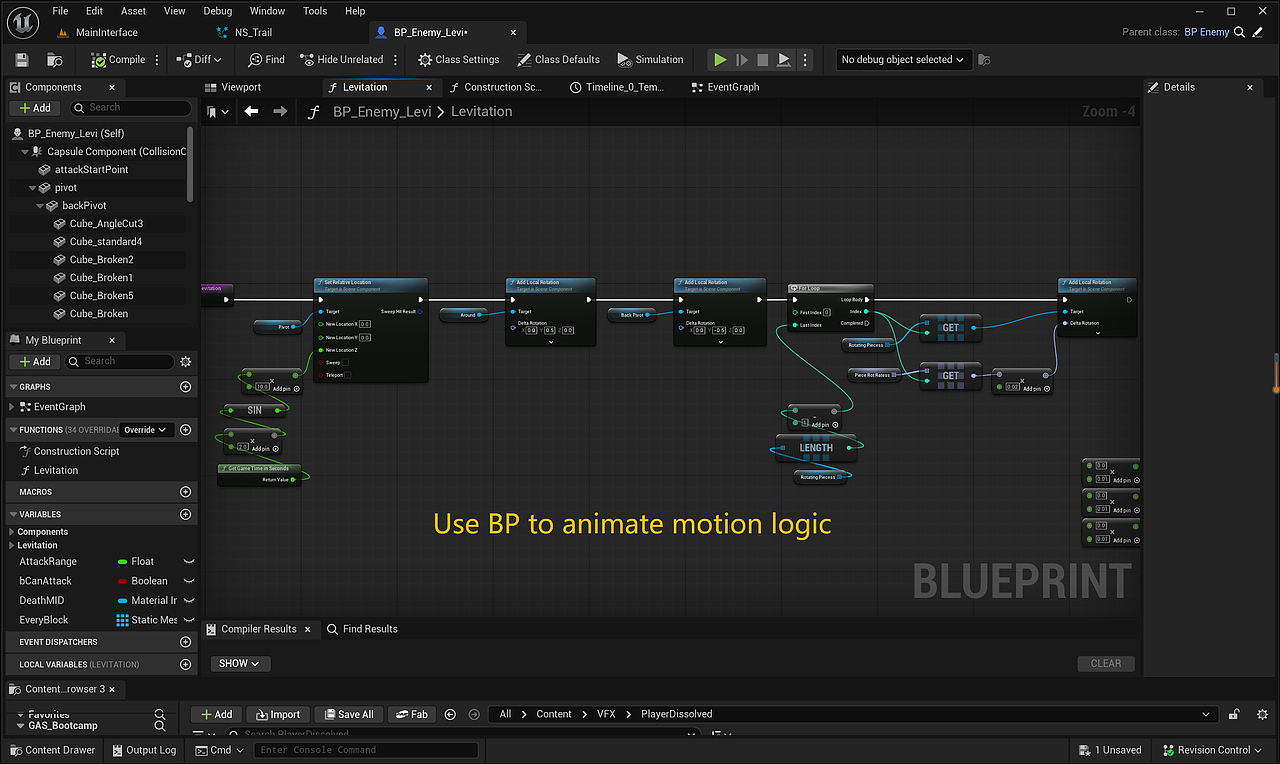Screen dimensions: 1280x764
Task: Switch to the NS_Trail tab
Action: pyautogui.click(x=253, y=32)
